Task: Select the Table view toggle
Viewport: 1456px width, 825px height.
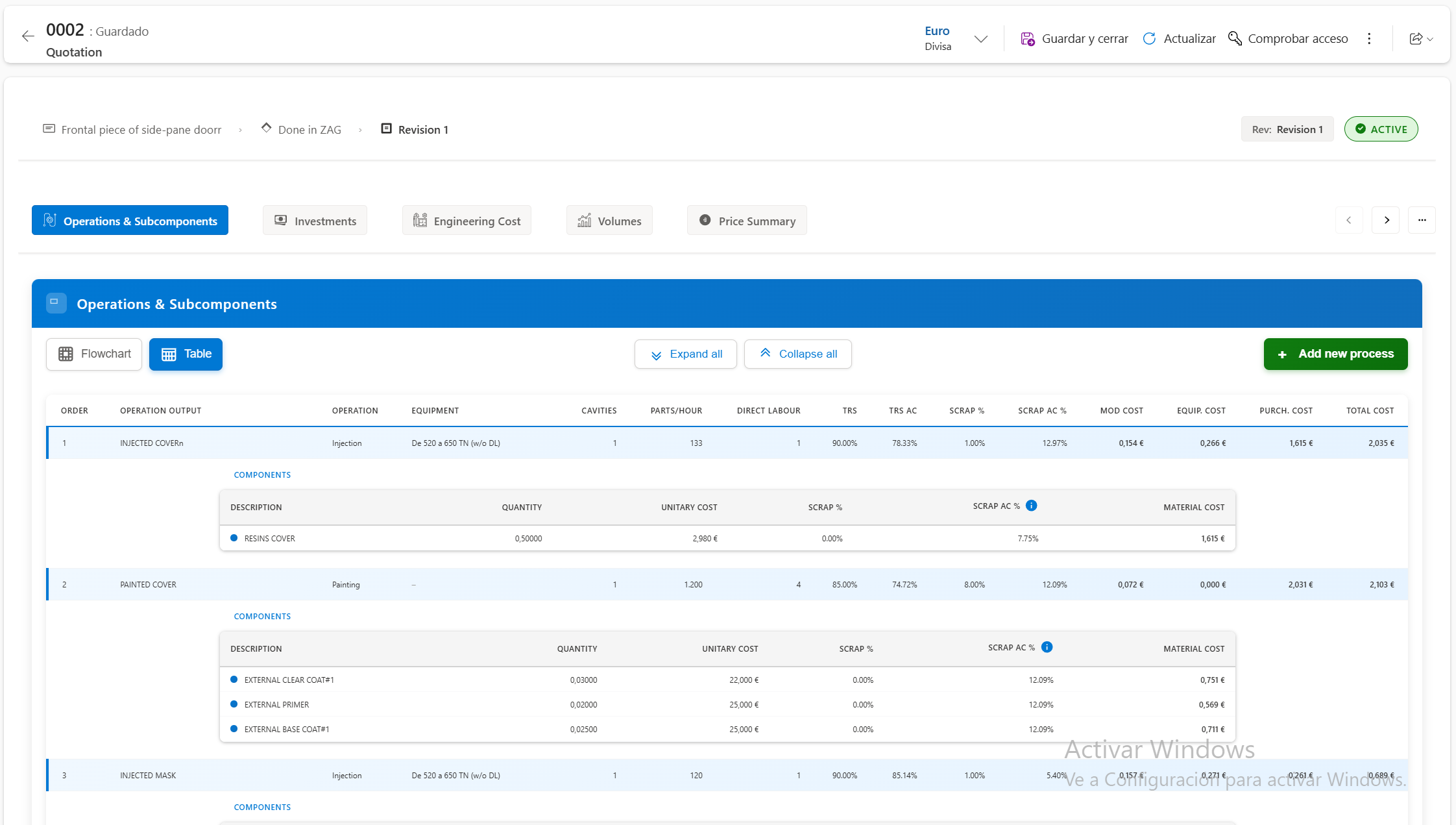Action: (x=186, y=354)
